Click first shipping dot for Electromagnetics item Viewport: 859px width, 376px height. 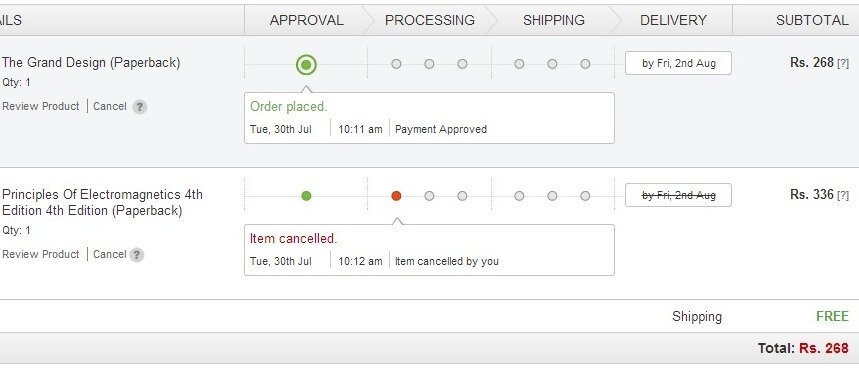(519, 196)
